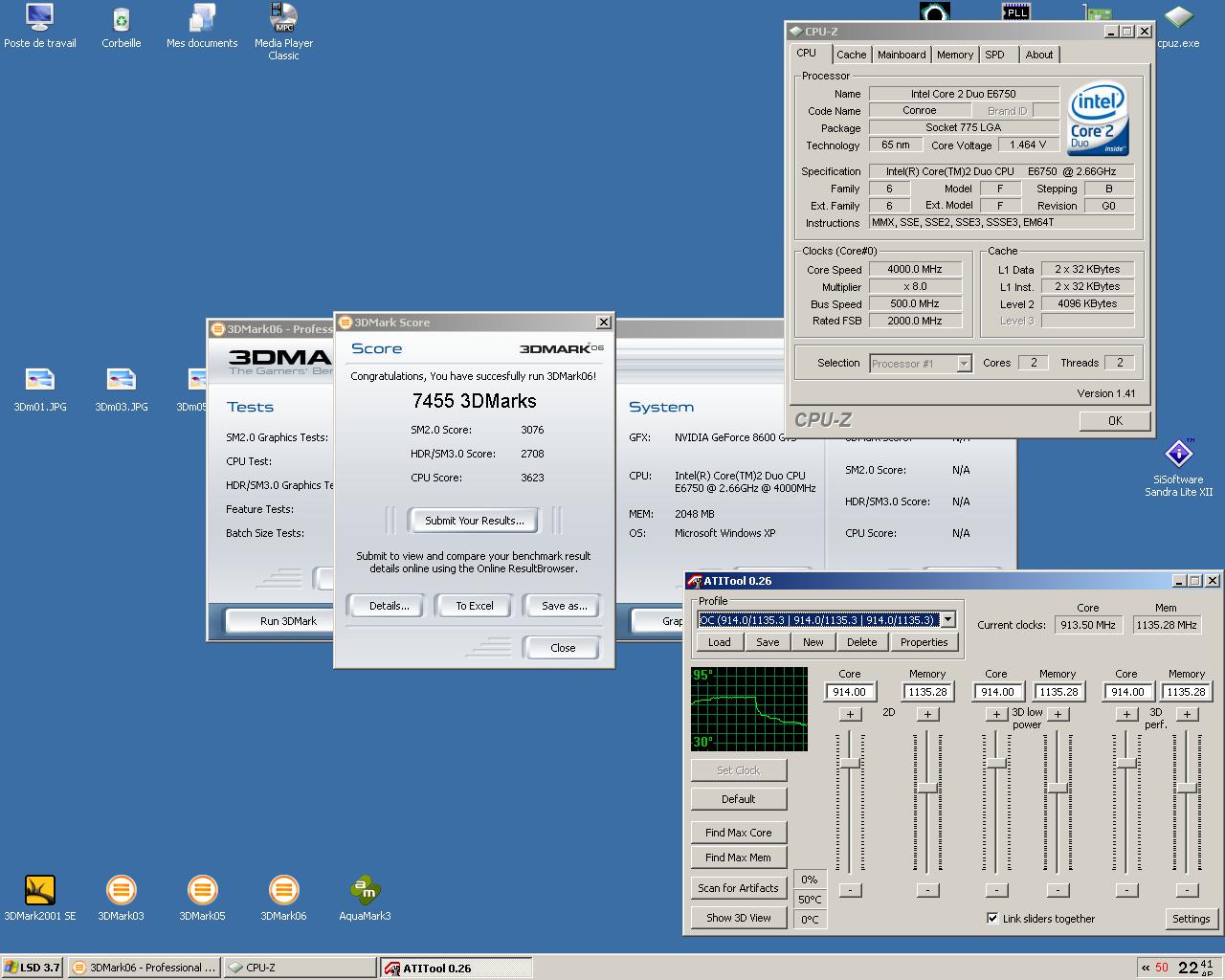Load the selected ATITool profile

(720, 642)
